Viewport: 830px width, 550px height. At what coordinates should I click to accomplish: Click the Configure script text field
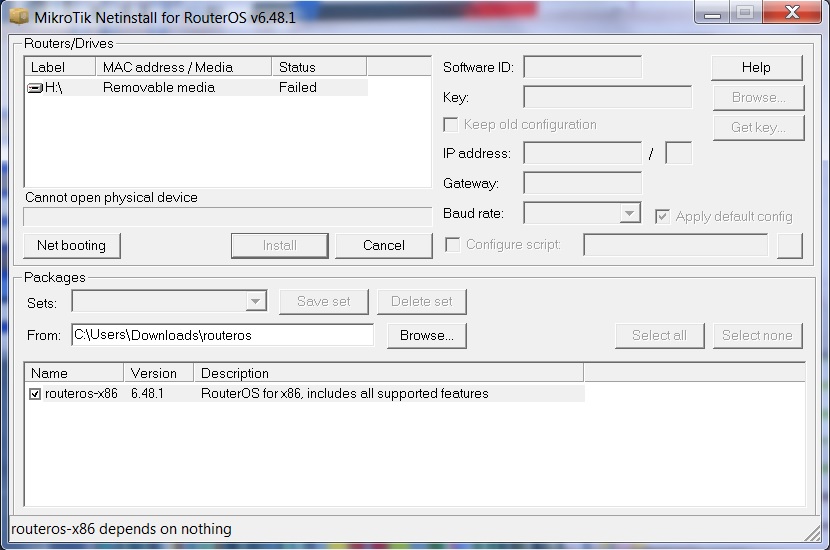675,245
